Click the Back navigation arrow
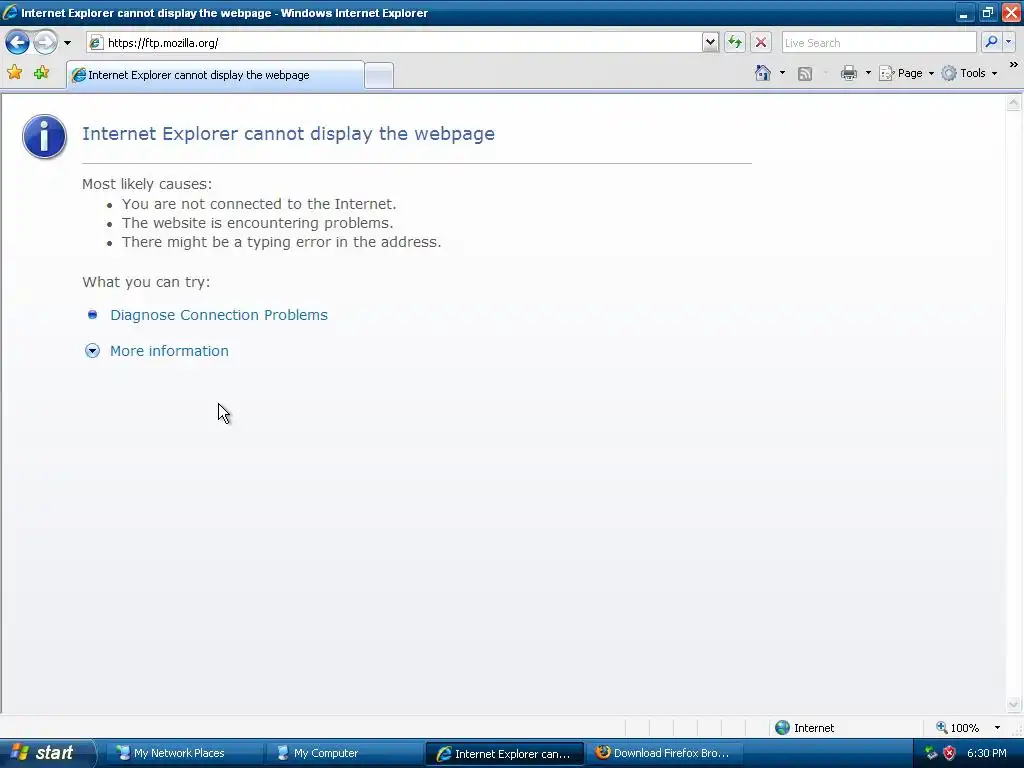Image resolution: width=1024 pixels, height=768 pixels. 18,43
